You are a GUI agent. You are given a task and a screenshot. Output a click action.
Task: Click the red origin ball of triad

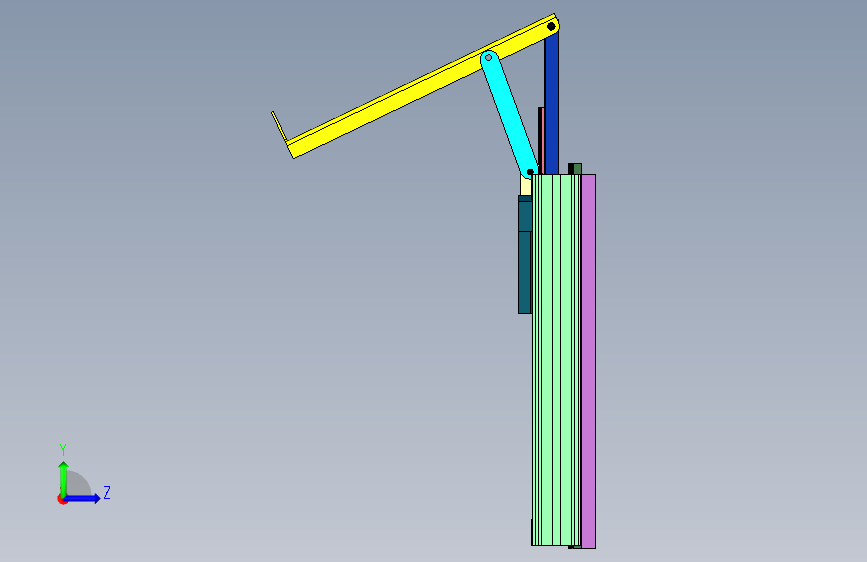(x=62, y=499)
